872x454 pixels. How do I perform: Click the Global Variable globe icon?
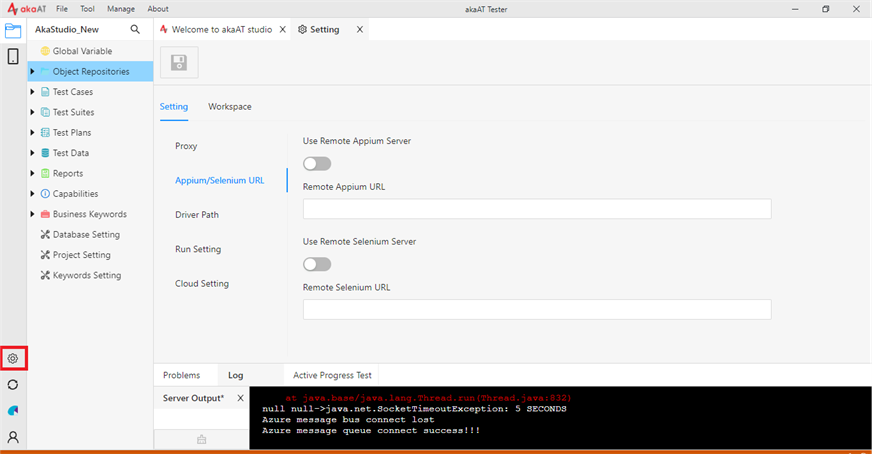click(x=45, y=51)
